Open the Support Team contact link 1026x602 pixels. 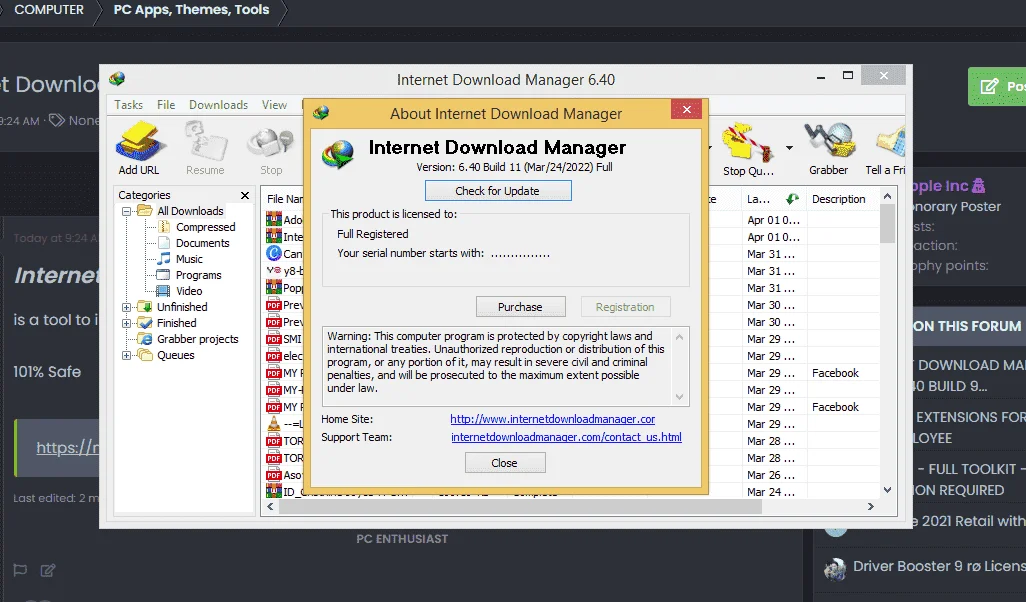click(567, 437)
